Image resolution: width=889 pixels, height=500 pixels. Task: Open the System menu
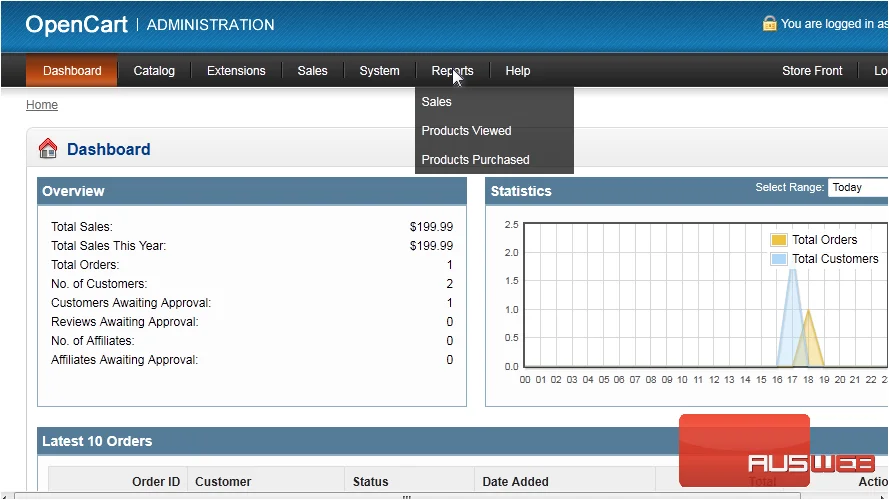[x=379, y=71]
